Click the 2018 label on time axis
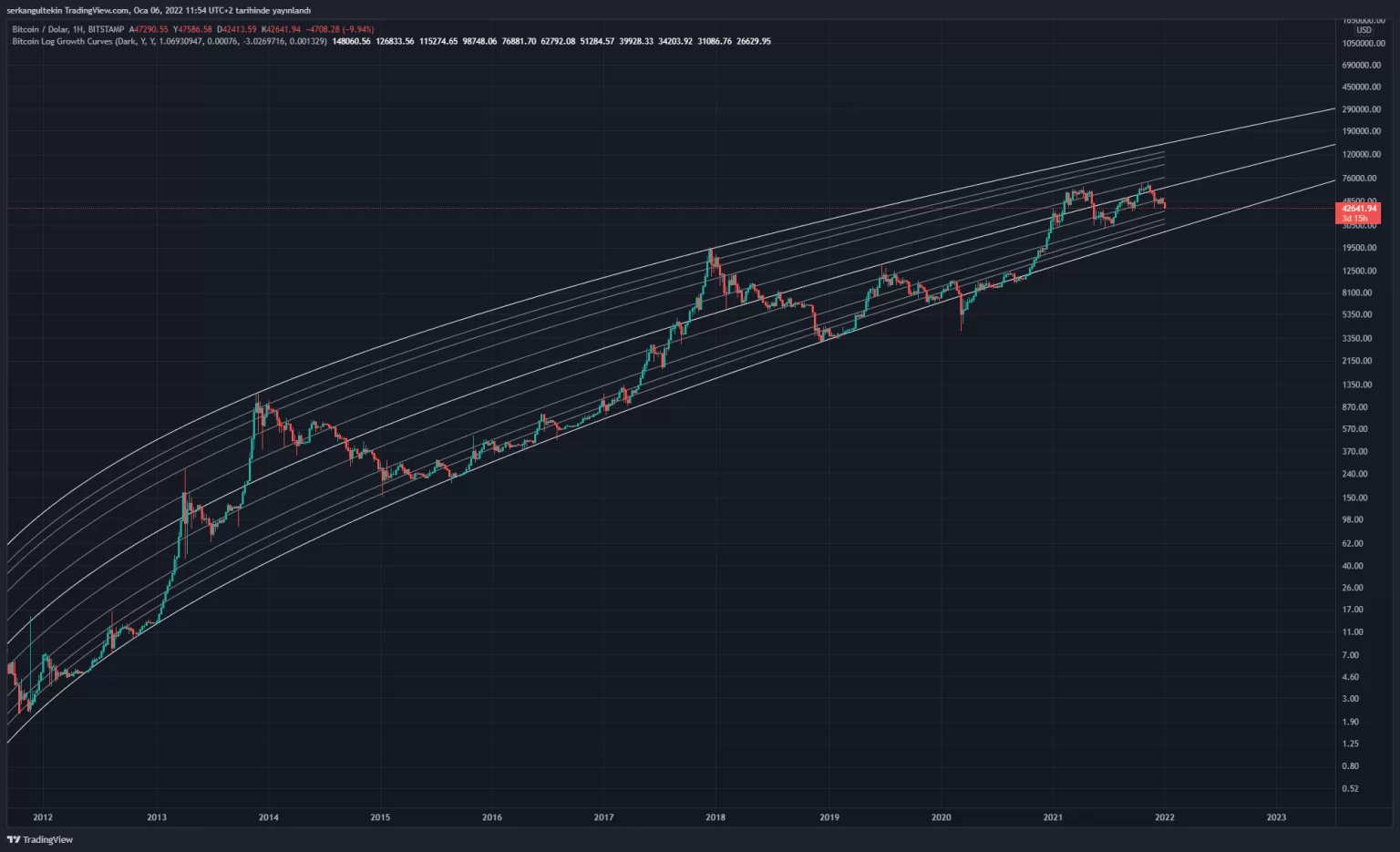1400x852 pixels. [715, 817]
